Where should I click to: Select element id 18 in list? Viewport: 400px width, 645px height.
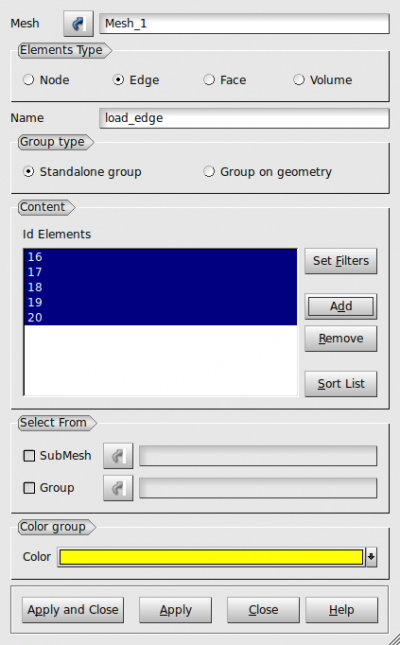pyautogui.click(x=160, y=287)
